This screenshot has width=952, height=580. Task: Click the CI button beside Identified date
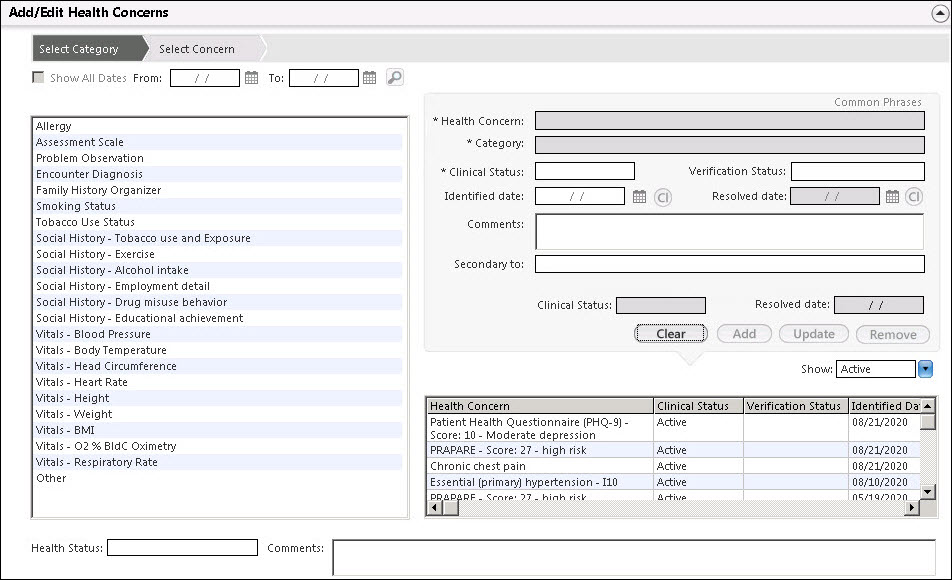click(663, 197)
